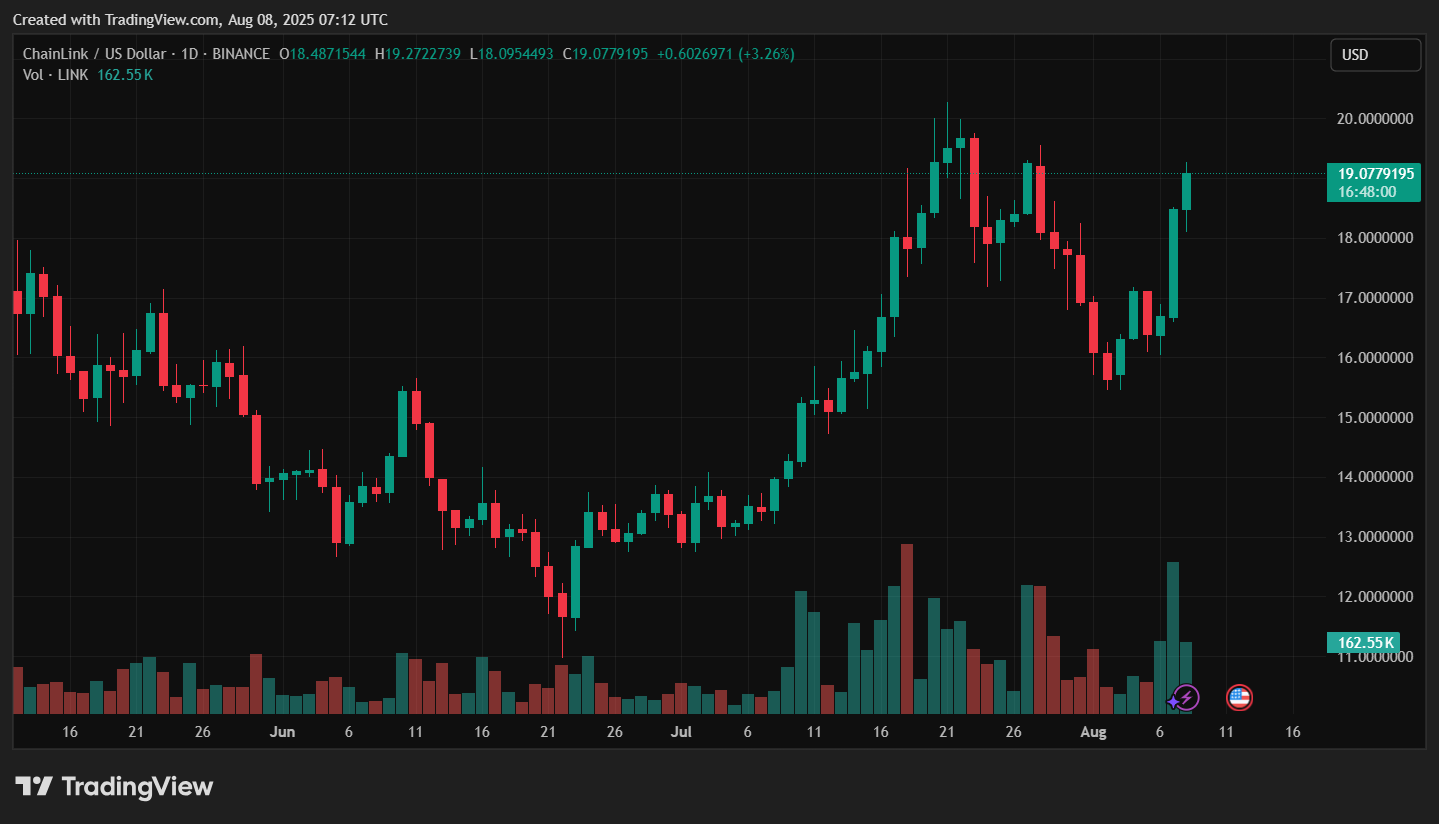Click the +3.26% change value in header
This screenshot has height=824, width=1439.
pyautogui.click(x=766, y=54)
